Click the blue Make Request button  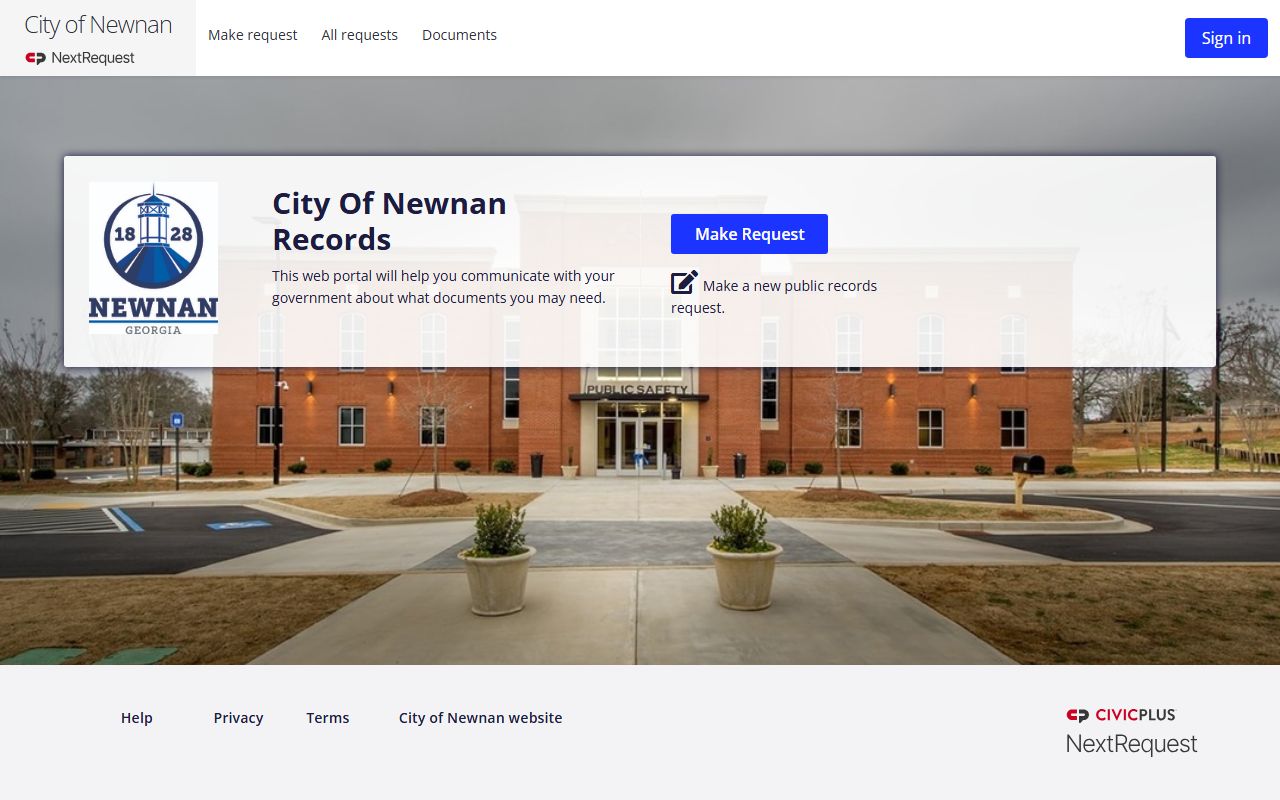coord(749,234)
